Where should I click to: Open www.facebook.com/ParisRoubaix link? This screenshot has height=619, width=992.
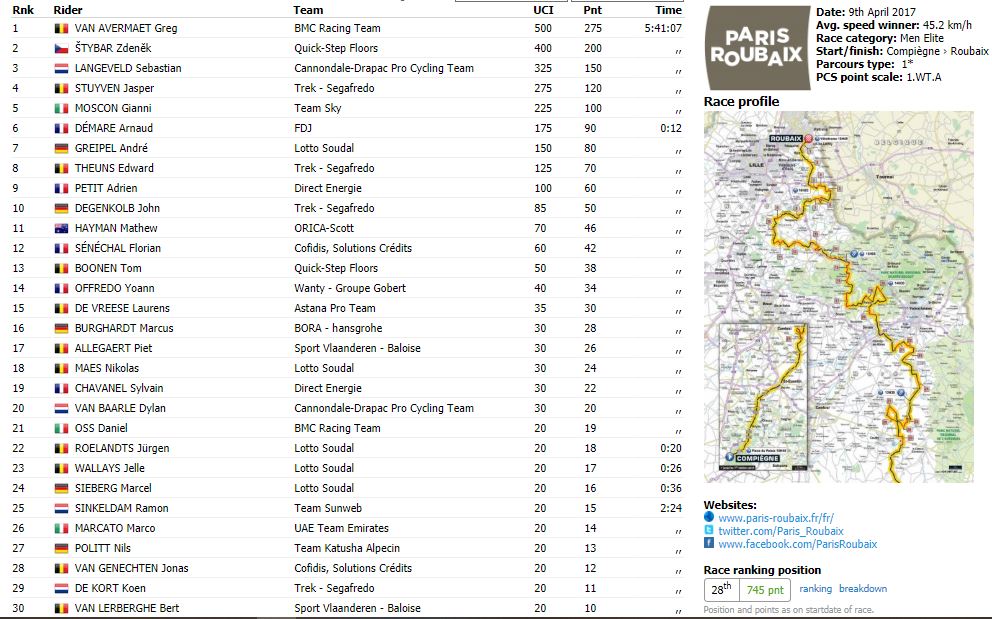[798, 544]
